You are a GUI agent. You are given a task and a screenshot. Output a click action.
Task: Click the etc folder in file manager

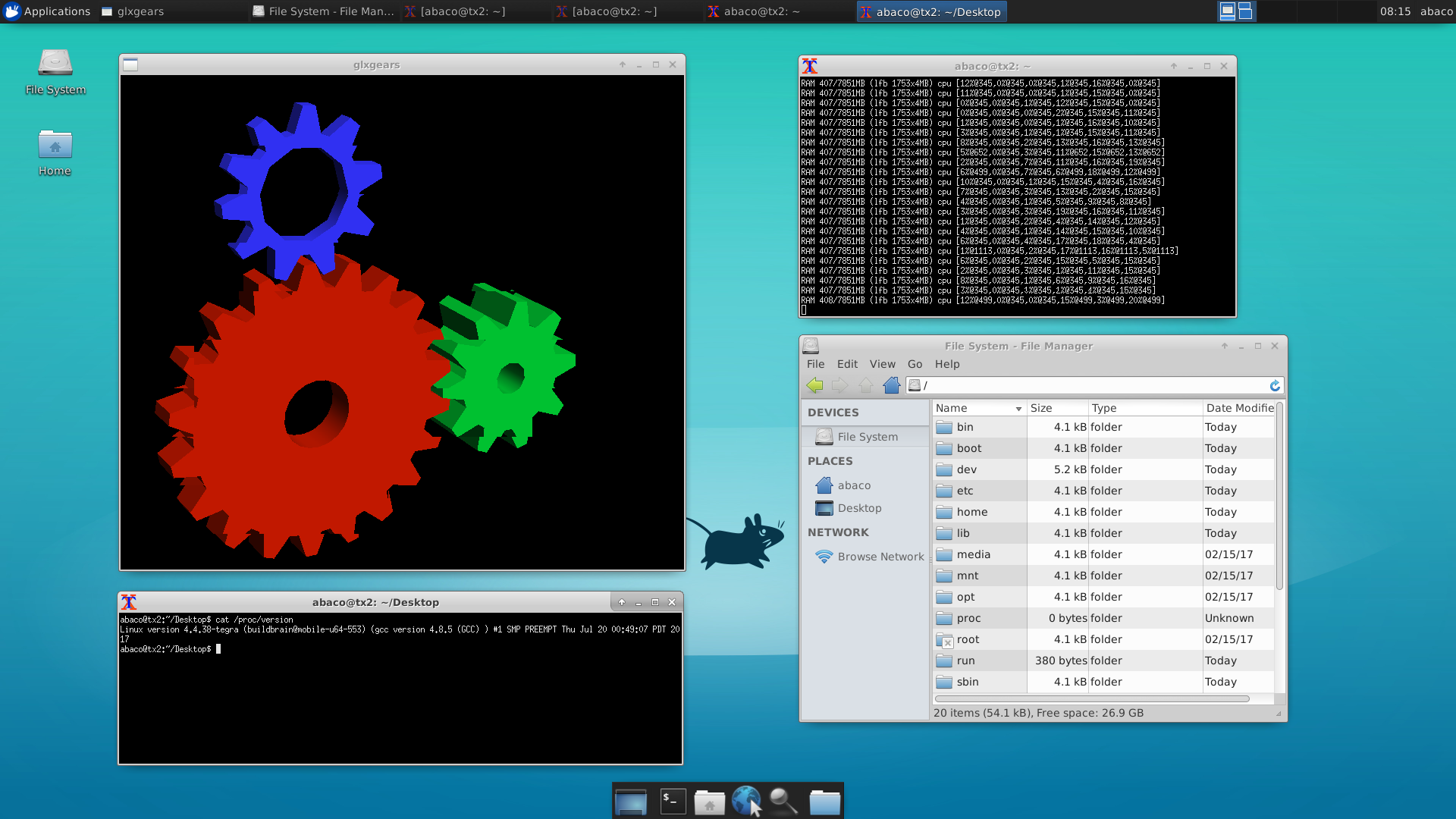click(x=963, y=490)
